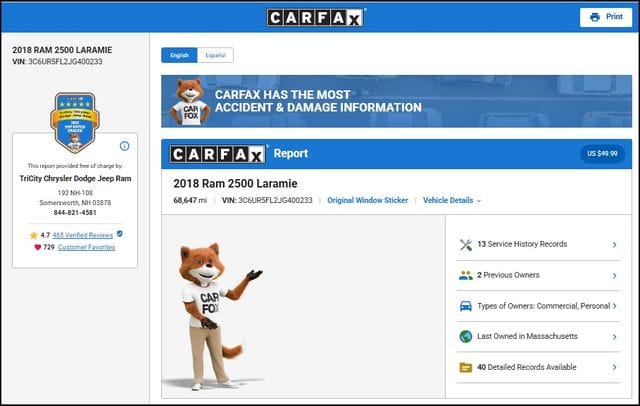This screenshot has height=406, width=640.
Task: Open the Customer Favorites link
Action: coord(86,247)
